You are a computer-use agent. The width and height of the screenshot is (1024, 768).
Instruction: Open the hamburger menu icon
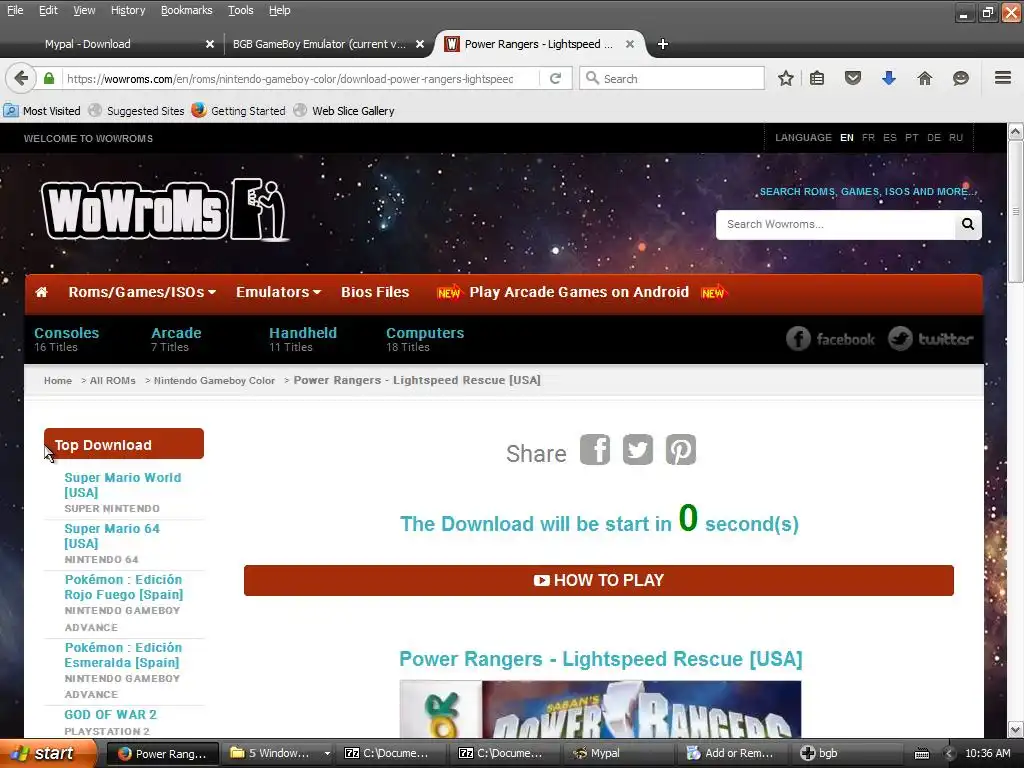click(x=1003, y=78)
